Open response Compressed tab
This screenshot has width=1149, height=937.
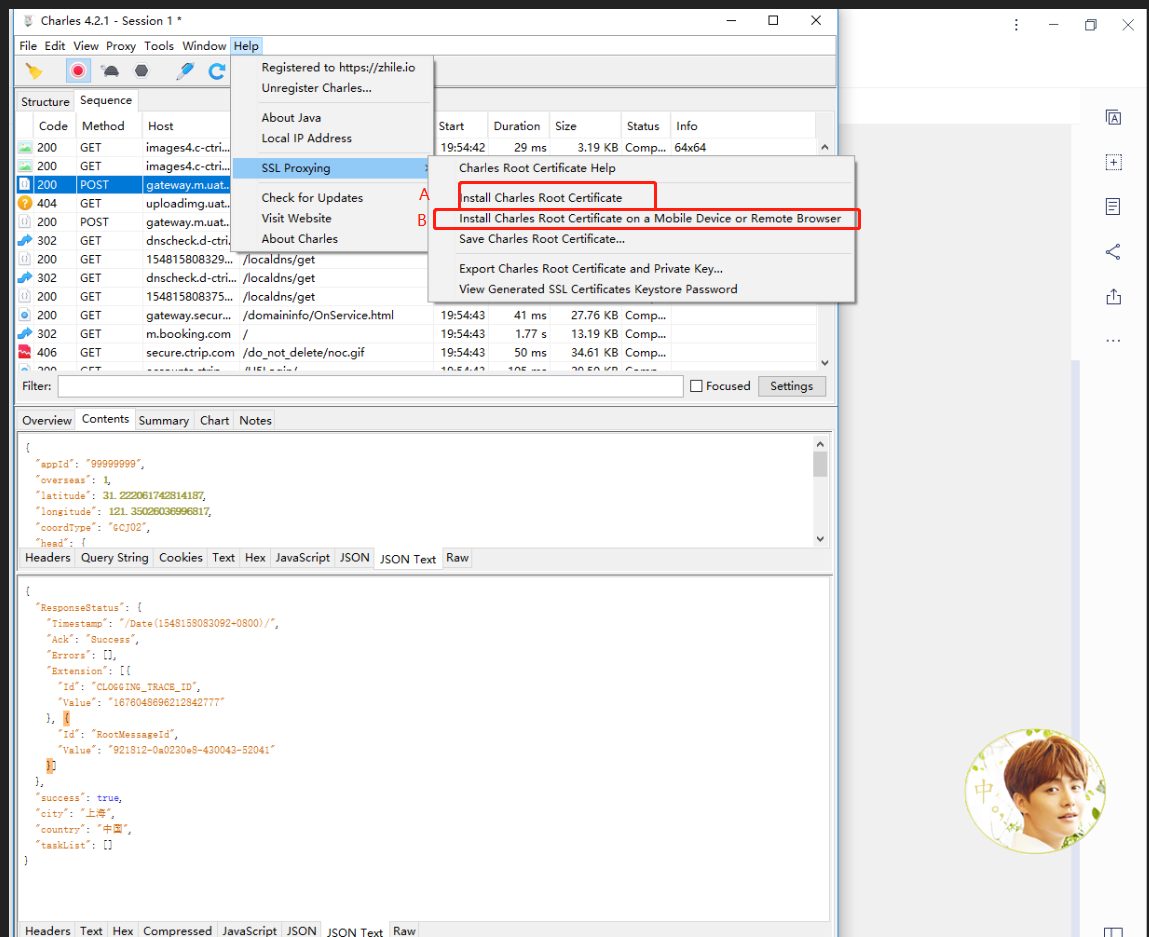point(177,930)
